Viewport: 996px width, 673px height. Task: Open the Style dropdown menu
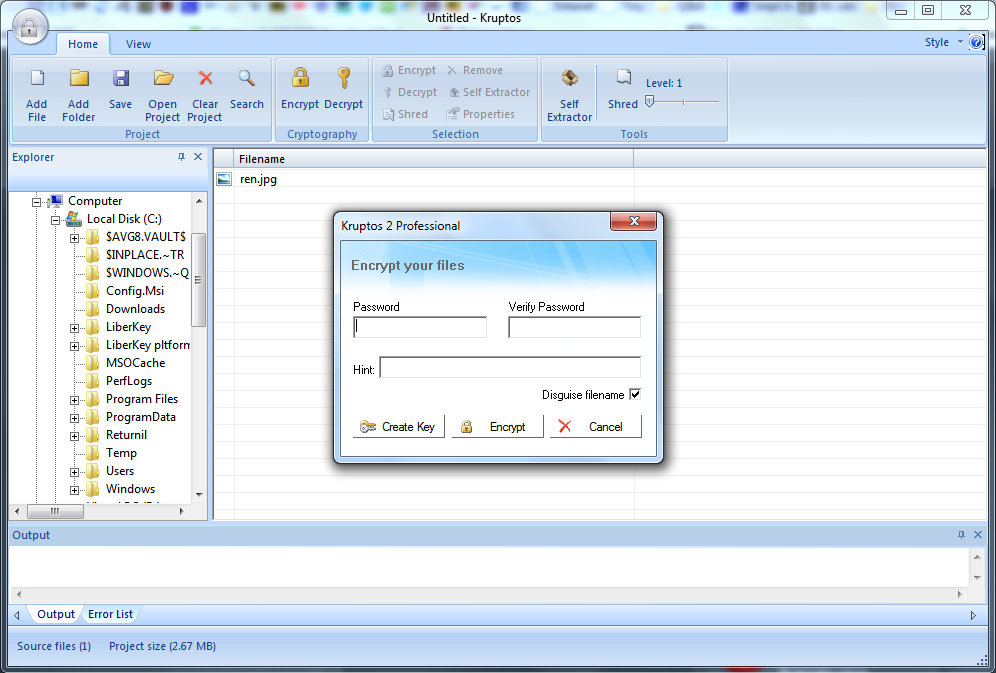coord(943,42)
